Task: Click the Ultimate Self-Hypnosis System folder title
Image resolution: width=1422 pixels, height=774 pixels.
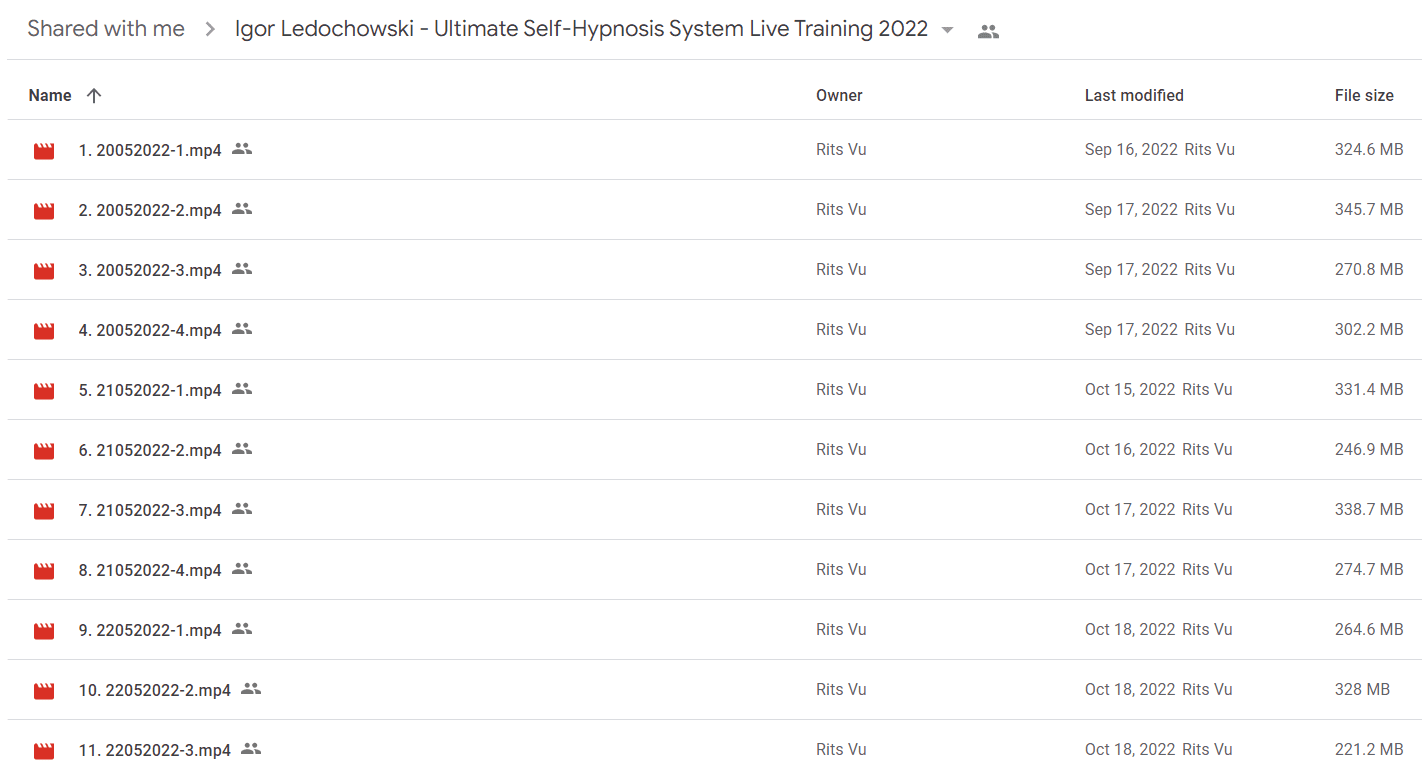Action: [581, 29]
